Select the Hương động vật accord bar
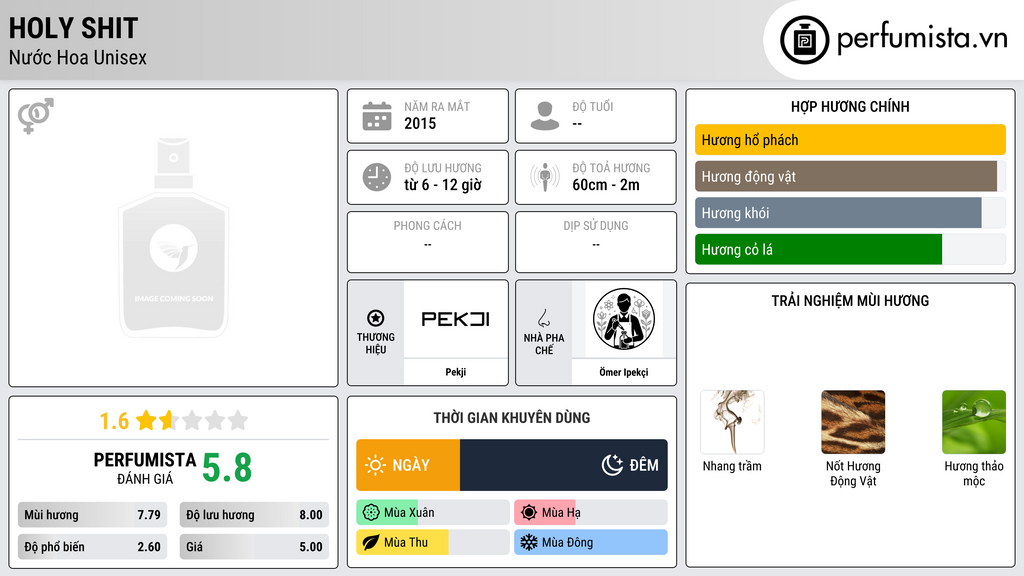The image size is (1024, 576). 850,176
